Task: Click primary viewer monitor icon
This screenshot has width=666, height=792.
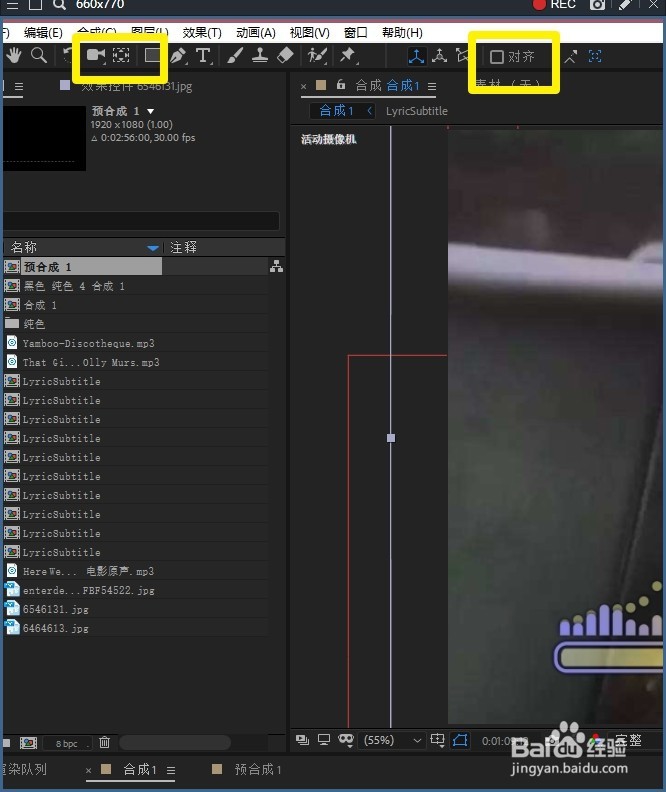Action: coord(324,740)
